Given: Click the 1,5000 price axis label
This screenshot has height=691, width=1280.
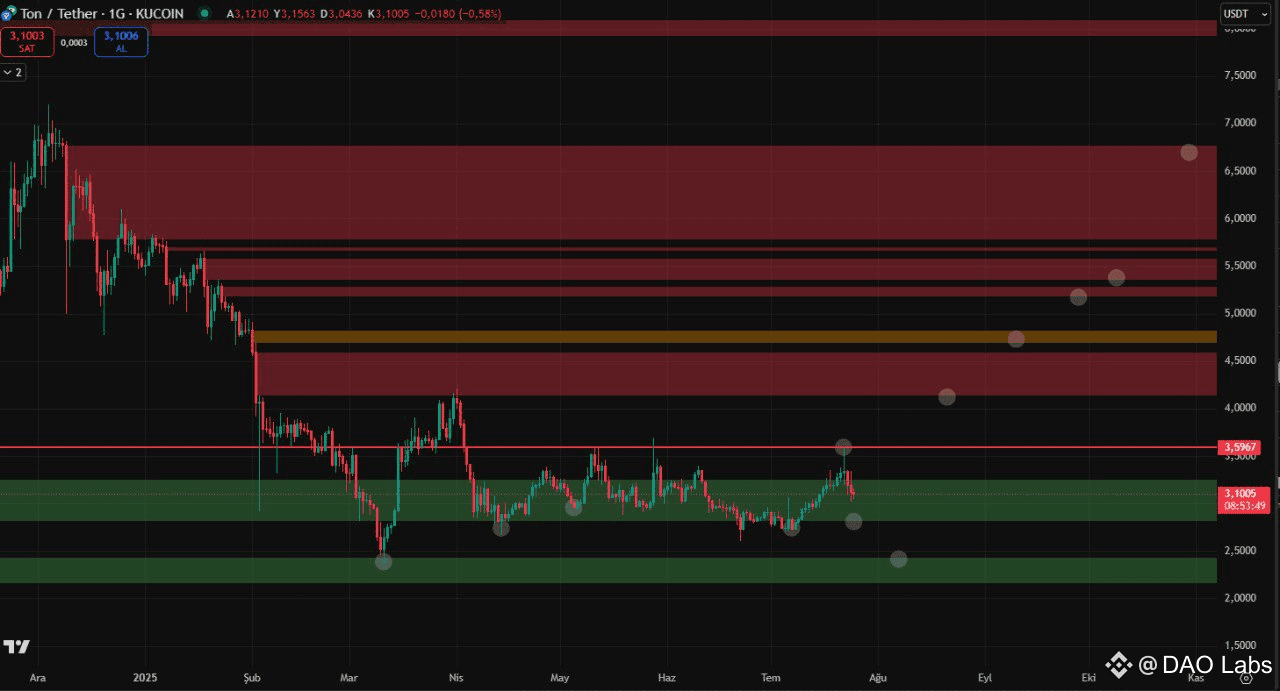Looking at the screenshot, I should coord(1240,646).
